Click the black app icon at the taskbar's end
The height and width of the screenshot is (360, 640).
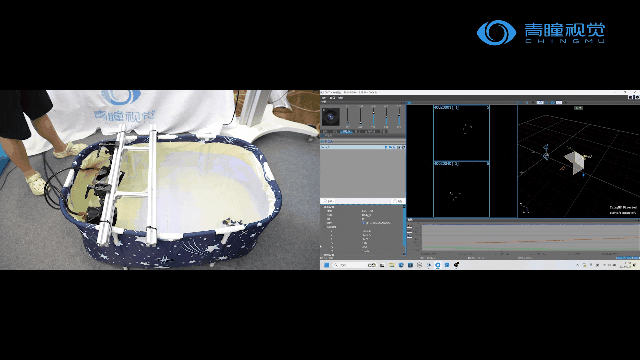[456, 265]
